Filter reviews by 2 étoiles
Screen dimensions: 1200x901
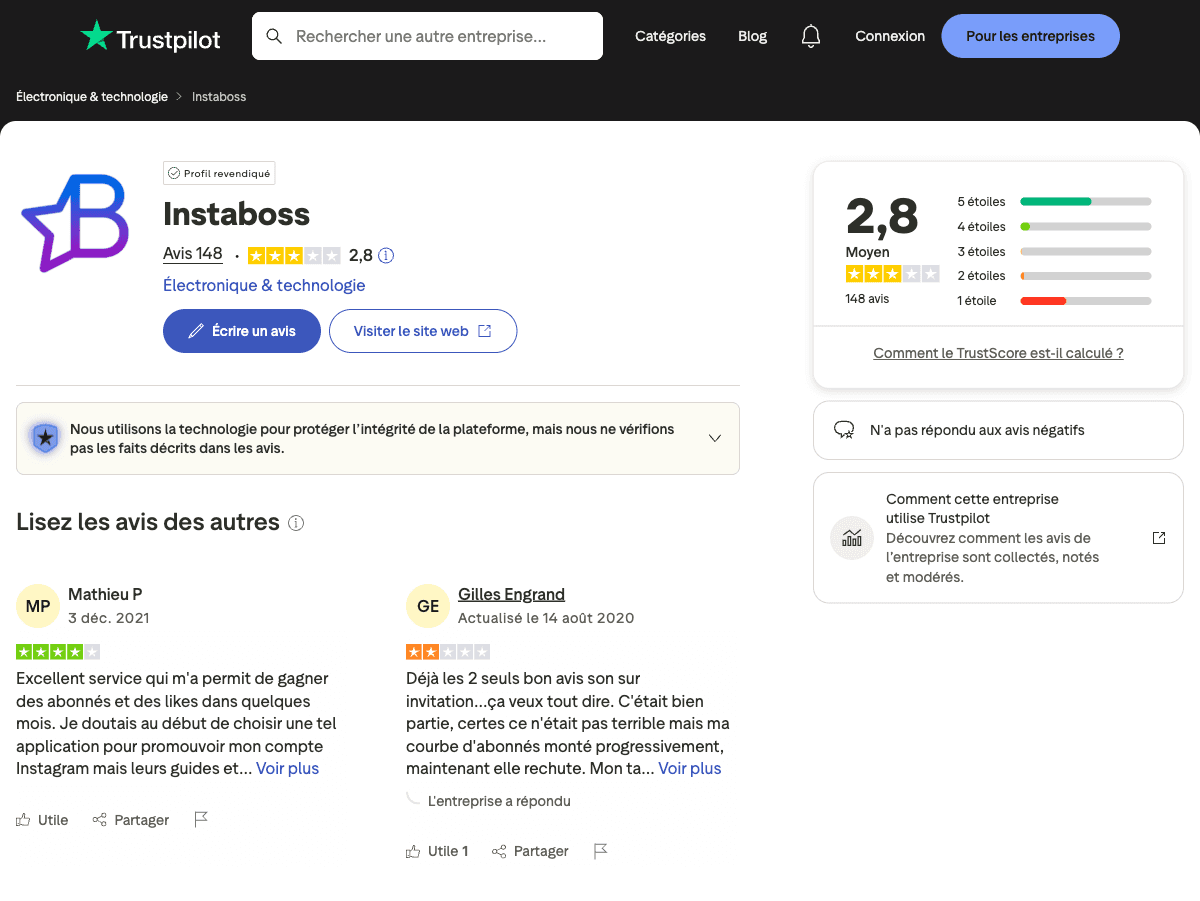(1054, 275)
